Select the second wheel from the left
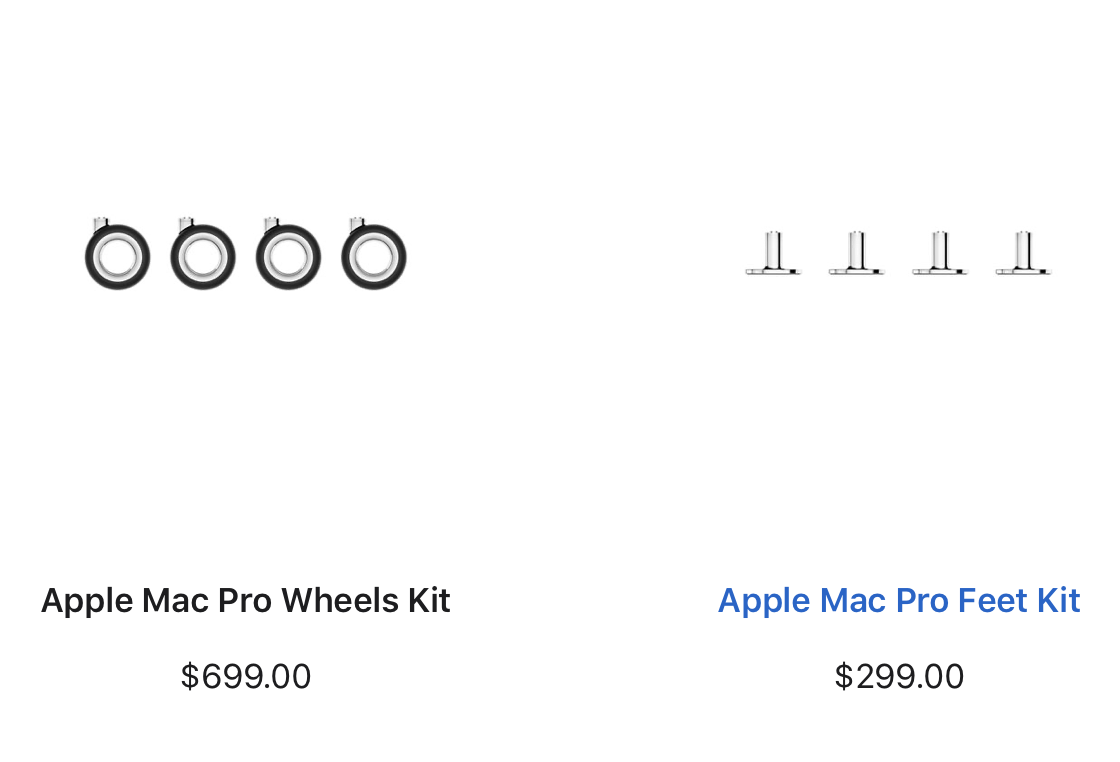Screen dimensions: 1120x762 pos(203,256)
